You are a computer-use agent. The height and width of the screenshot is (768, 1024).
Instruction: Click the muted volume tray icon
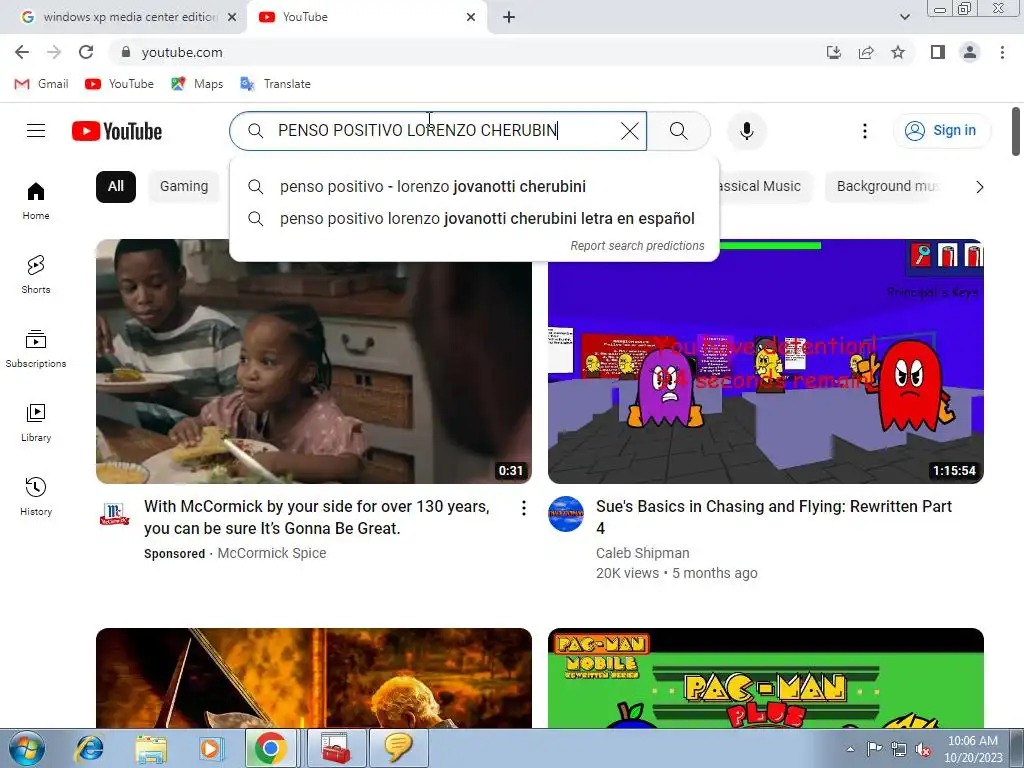[923, 749]
